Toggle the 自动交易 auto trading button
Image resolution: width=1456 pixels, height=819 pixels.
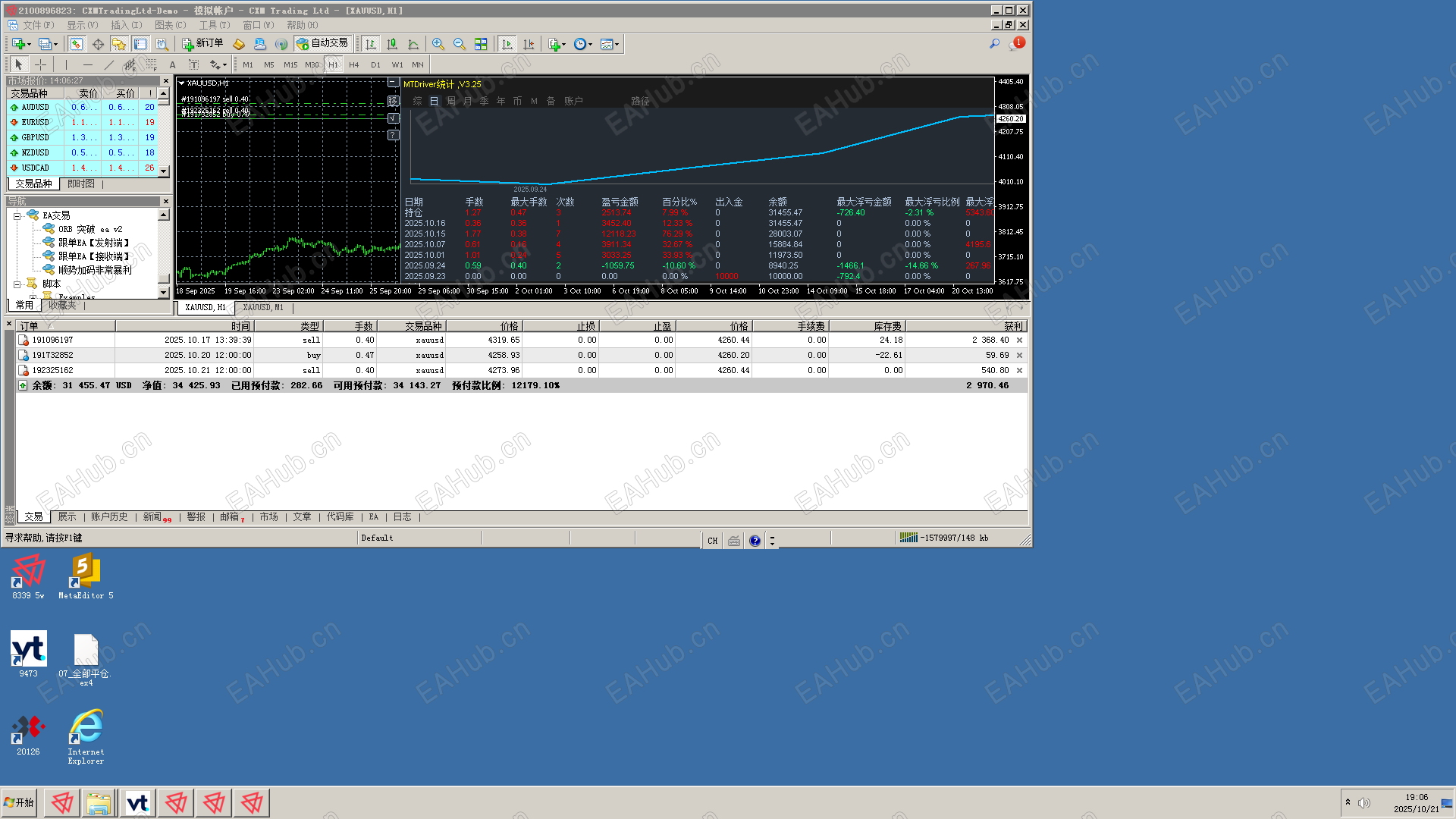click(x=323, y=43)
